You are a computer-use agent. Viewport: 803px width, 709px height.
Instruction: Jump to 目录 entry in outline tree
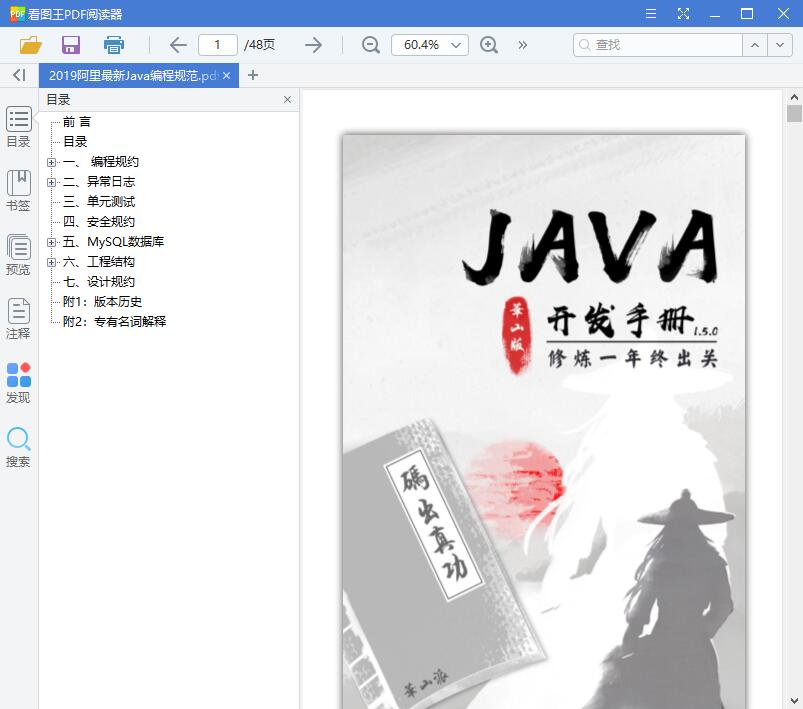pos(75,141)
